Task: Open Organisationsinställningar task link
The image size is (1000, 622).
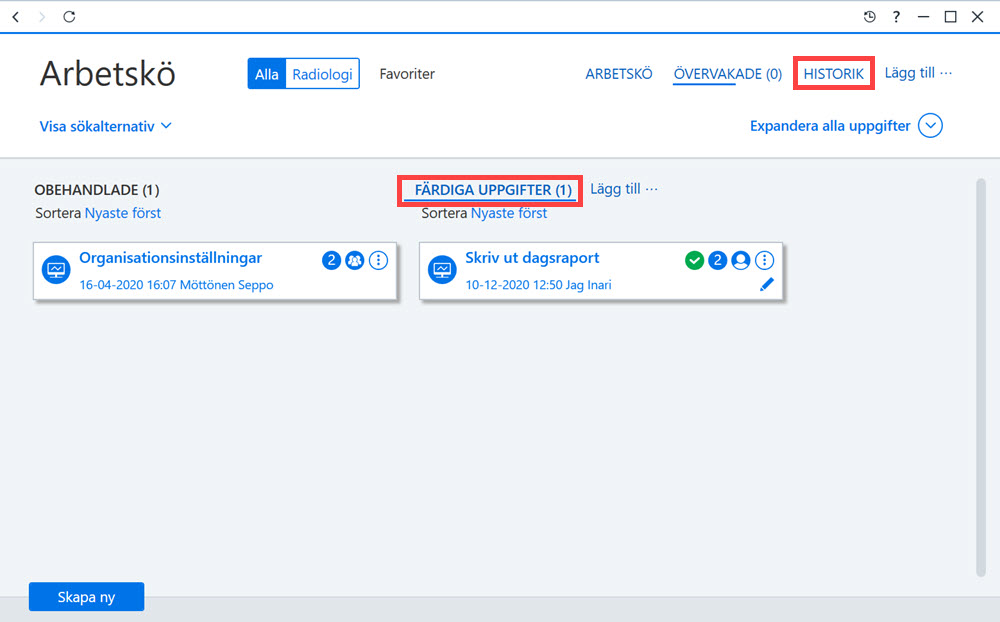Action: (170, 258)
